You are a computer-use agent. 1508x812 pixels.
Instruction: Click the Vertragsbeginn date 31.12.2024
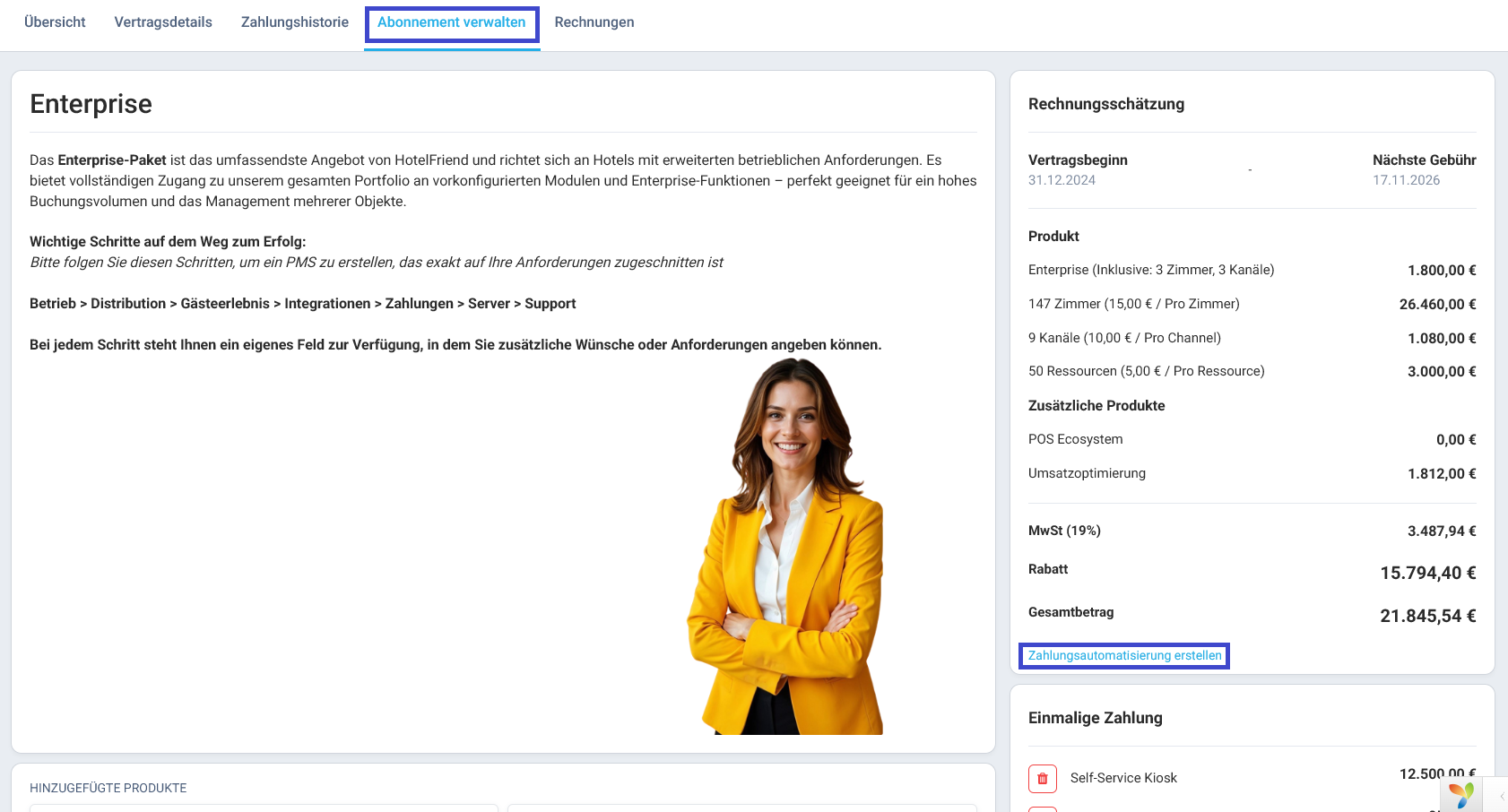pos(1062,180)
